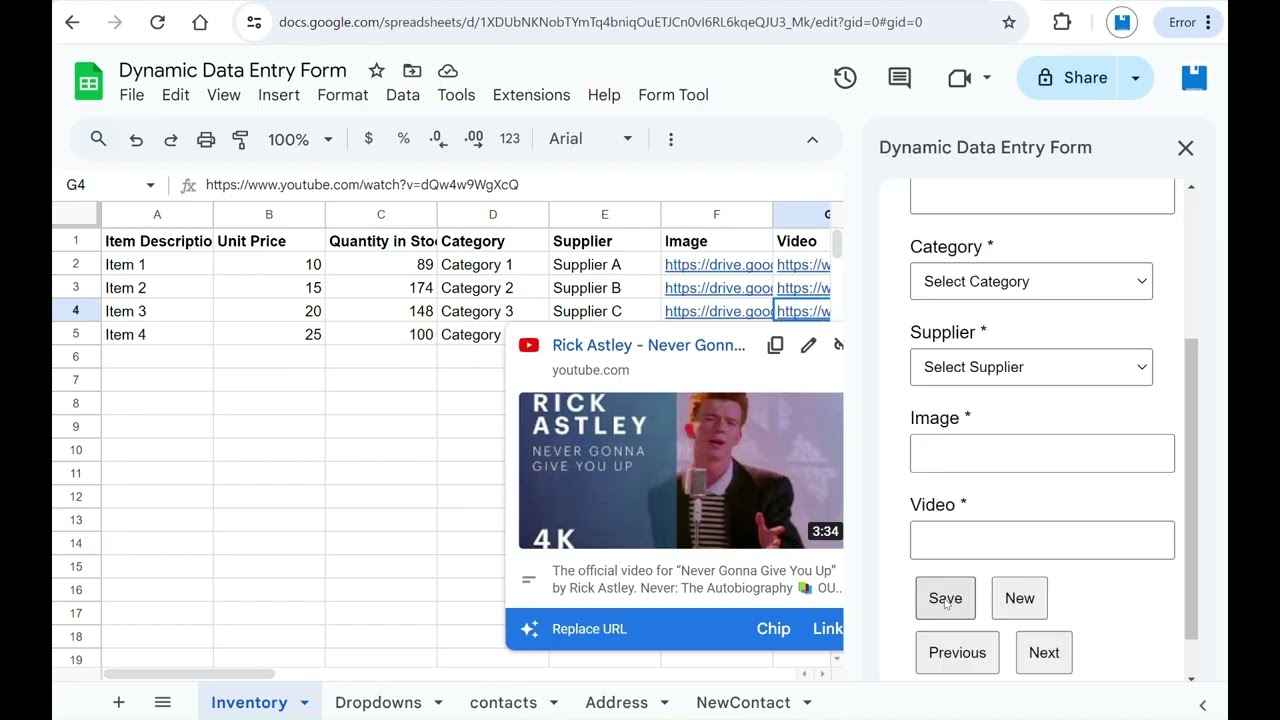Reload the current page
1280x720 pixels.
click(x=157, y=22)
